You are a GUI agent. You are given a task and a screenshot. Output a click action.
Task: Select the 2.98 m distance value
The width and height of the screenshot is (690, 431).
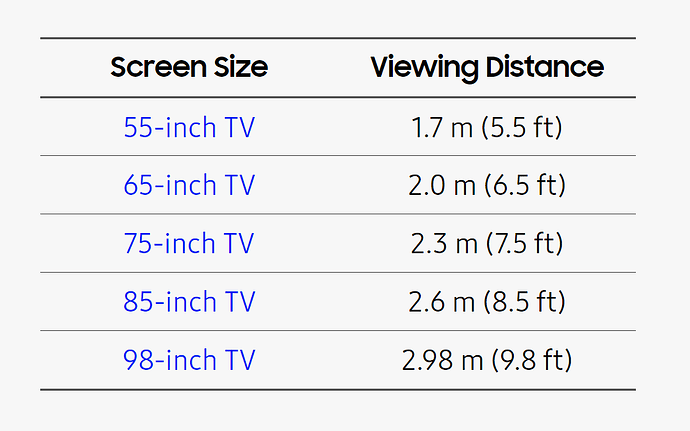[442, 360]
